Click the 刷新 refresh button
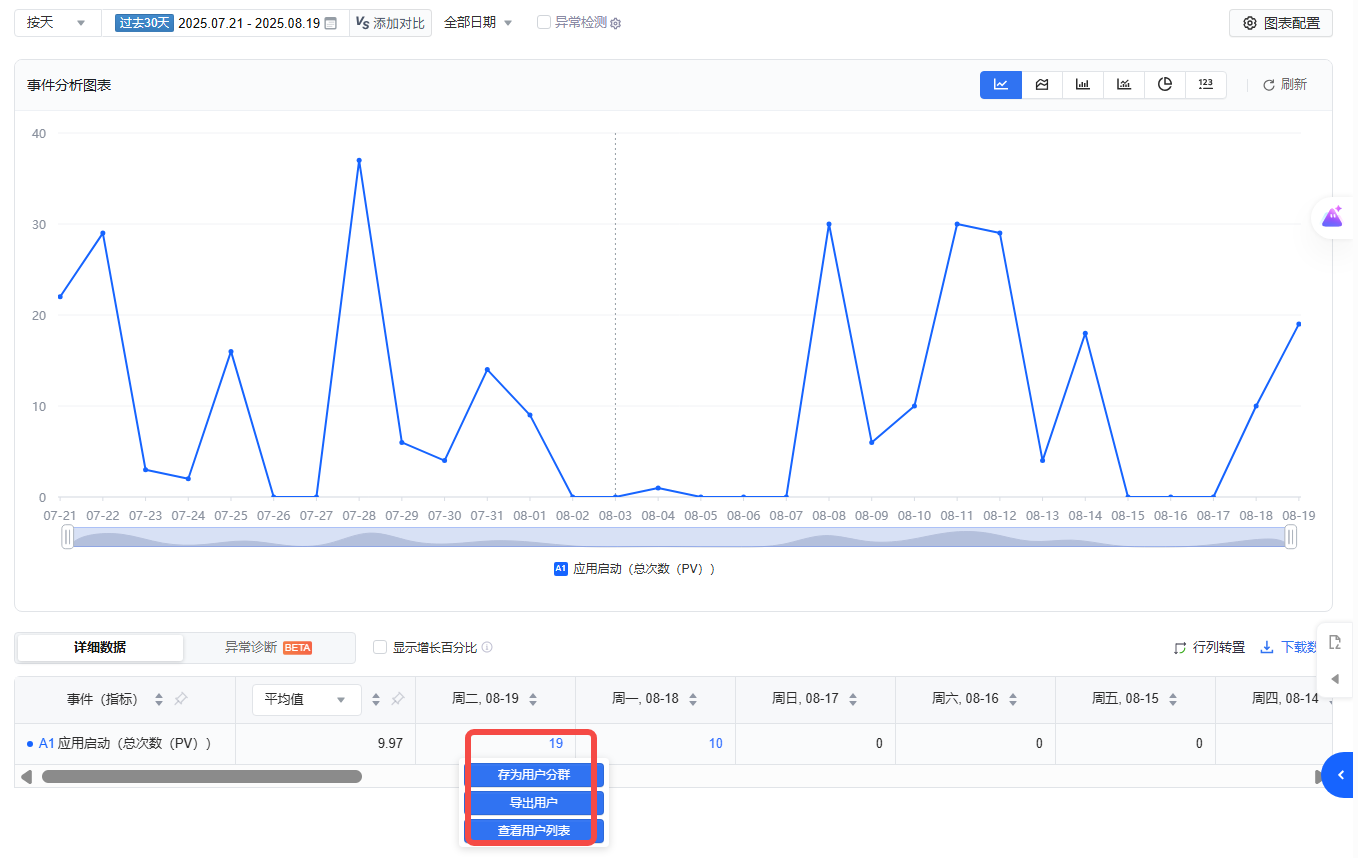 1285,85
